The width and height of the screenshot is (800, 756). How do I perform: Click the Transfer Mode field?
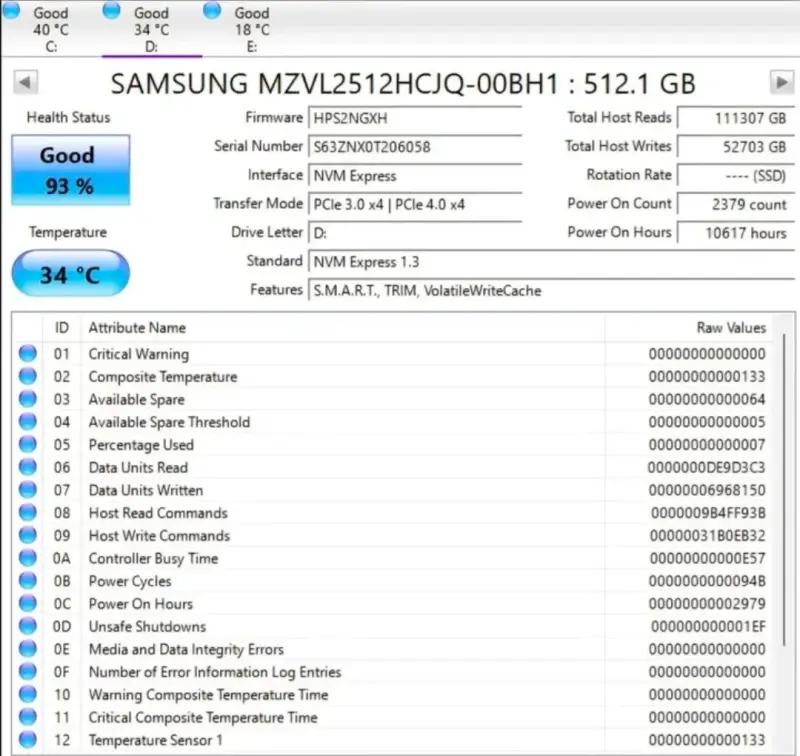[415, 205]
